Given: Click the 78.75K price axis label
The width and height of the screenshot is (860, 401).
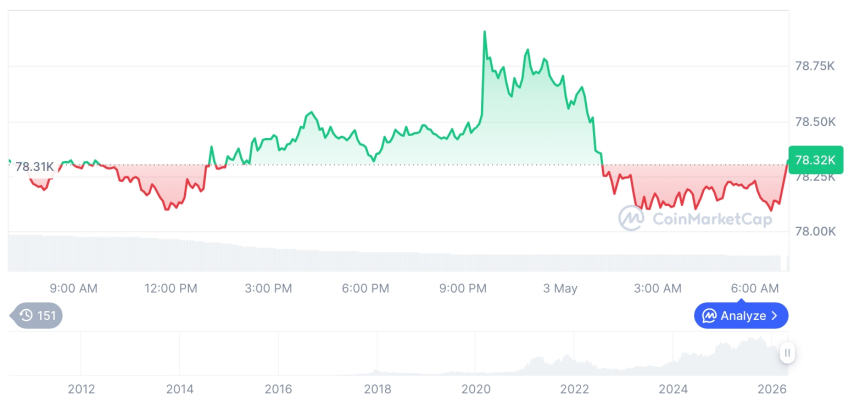Looking at the screenshot, I should tap(815, 66).
